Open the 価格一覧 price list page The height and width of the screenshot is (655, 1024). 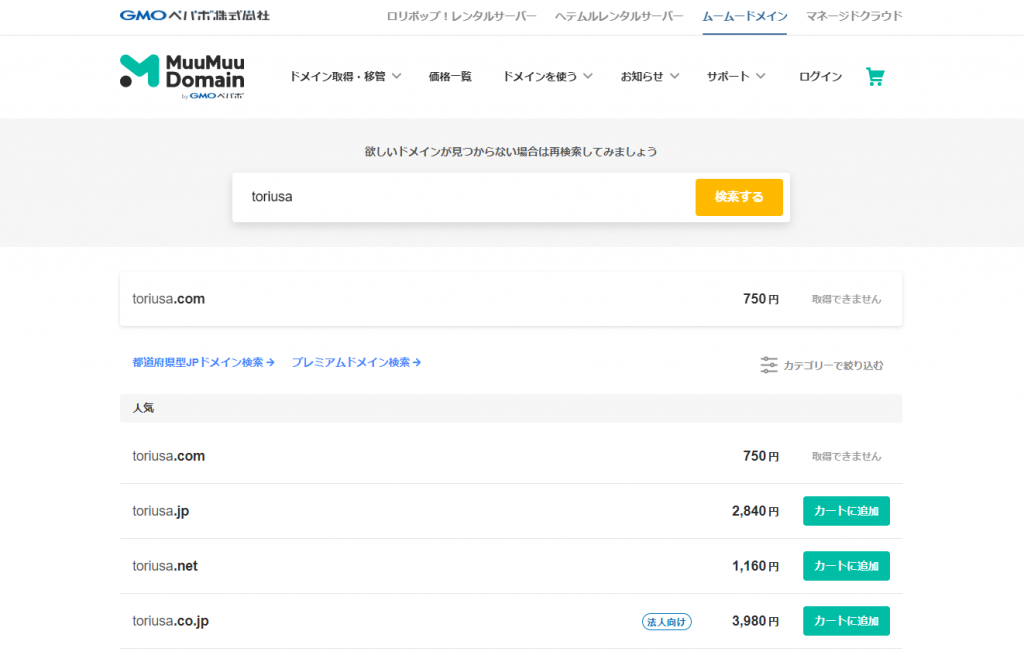click(450, 76)
